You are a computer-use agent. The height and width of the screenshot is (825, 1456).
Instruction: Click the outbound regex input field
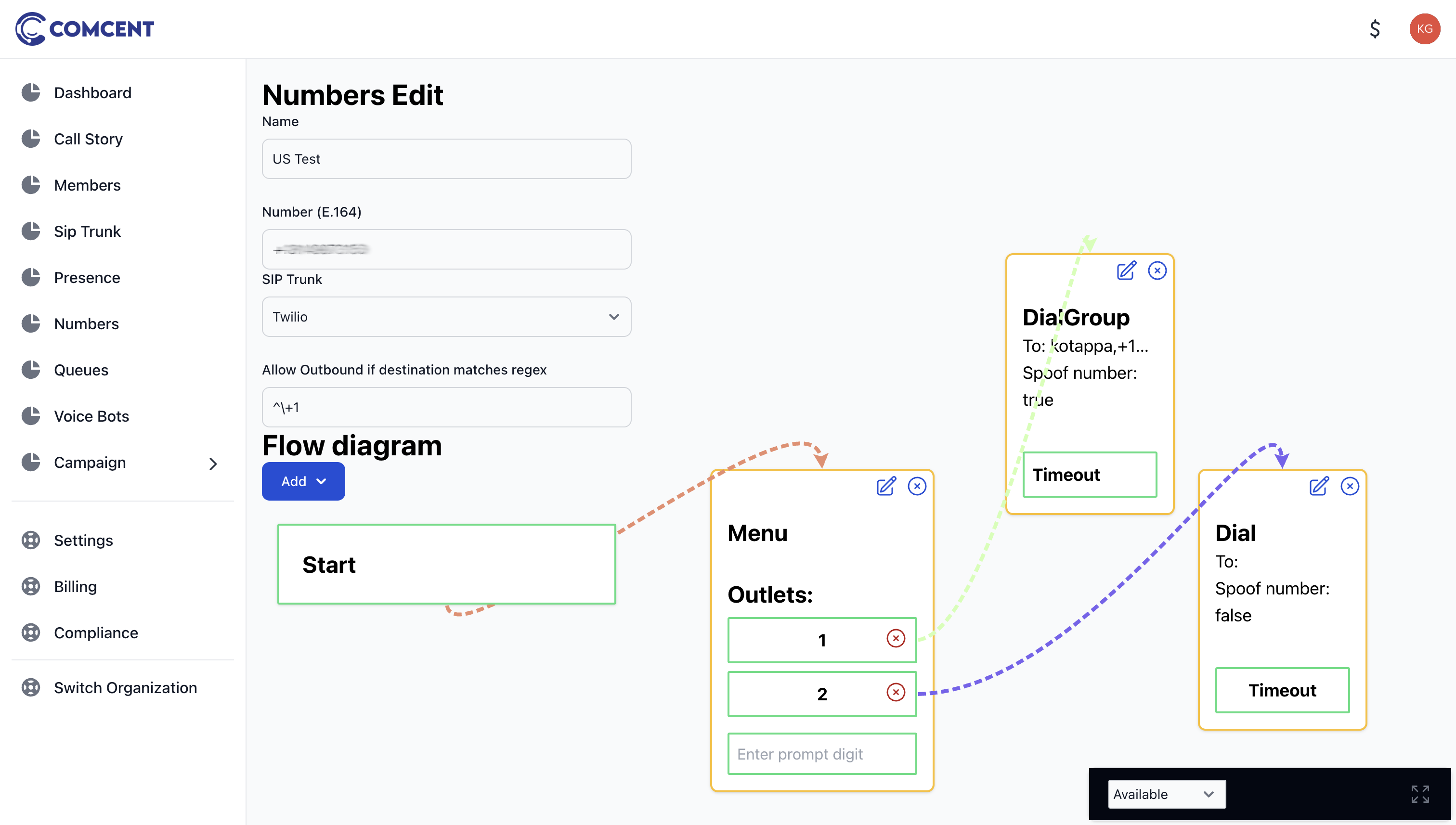(x=447, y=407)
